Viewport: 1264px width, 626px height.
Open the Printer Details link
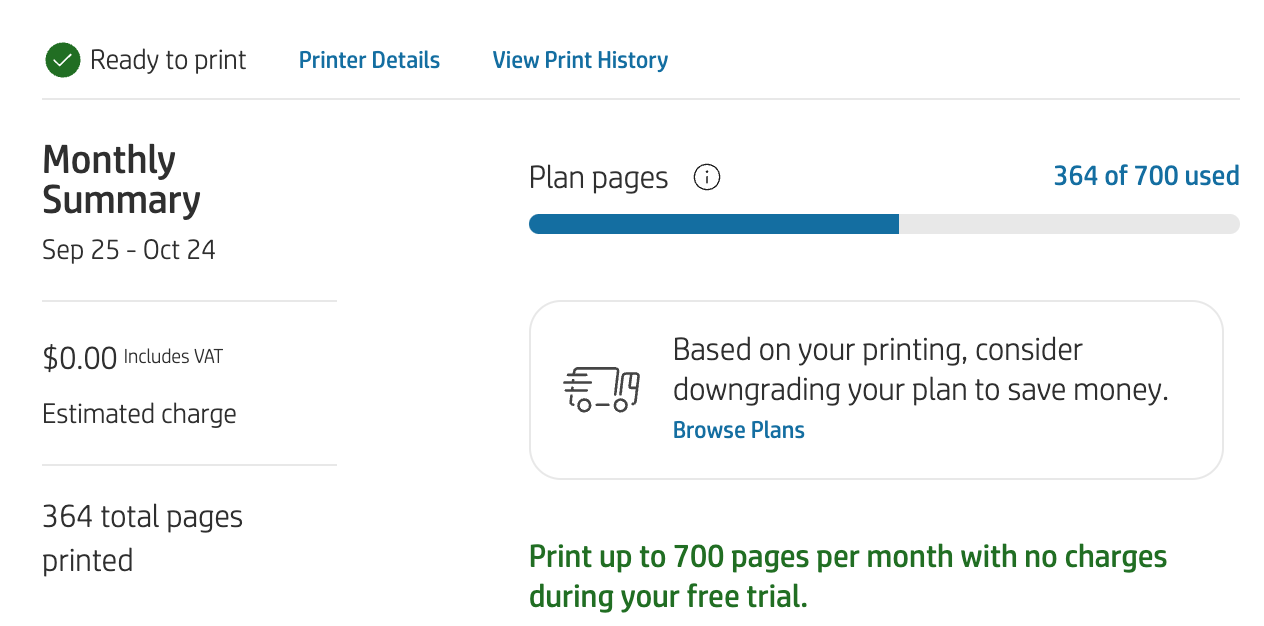pos(369,60)
